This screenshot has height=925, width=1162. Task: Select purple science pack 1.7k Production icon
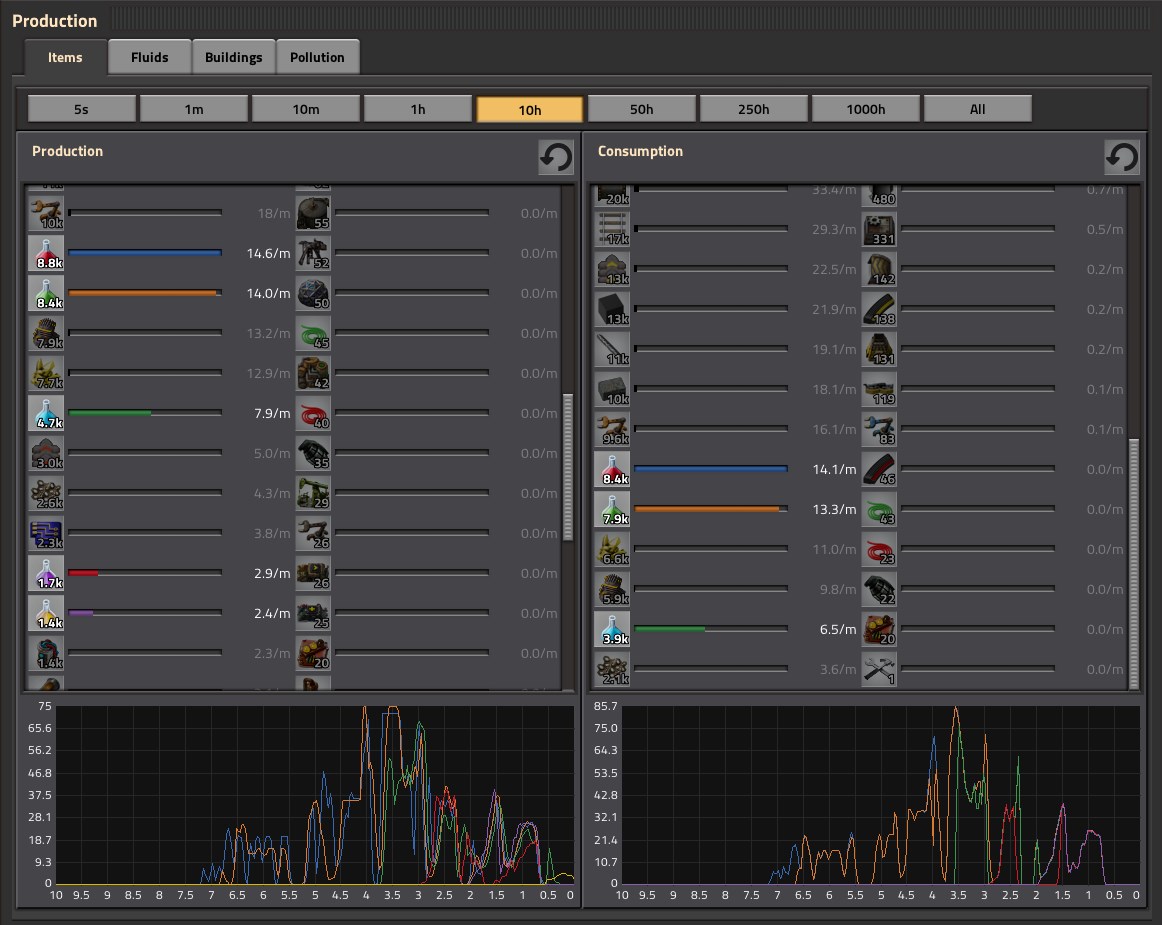pyautogui.click(x=46, y=574)
